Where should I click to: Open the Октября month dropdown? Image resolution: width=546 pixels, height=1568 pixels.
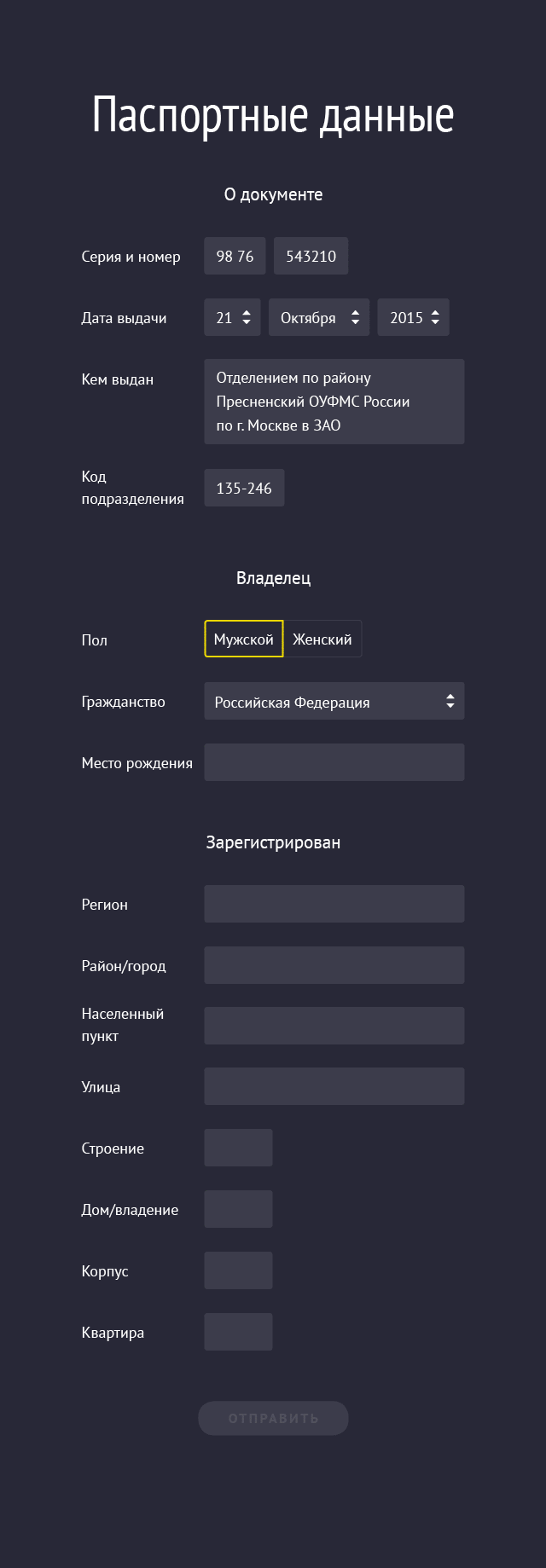pyautogui.click(x=319, y=317)
